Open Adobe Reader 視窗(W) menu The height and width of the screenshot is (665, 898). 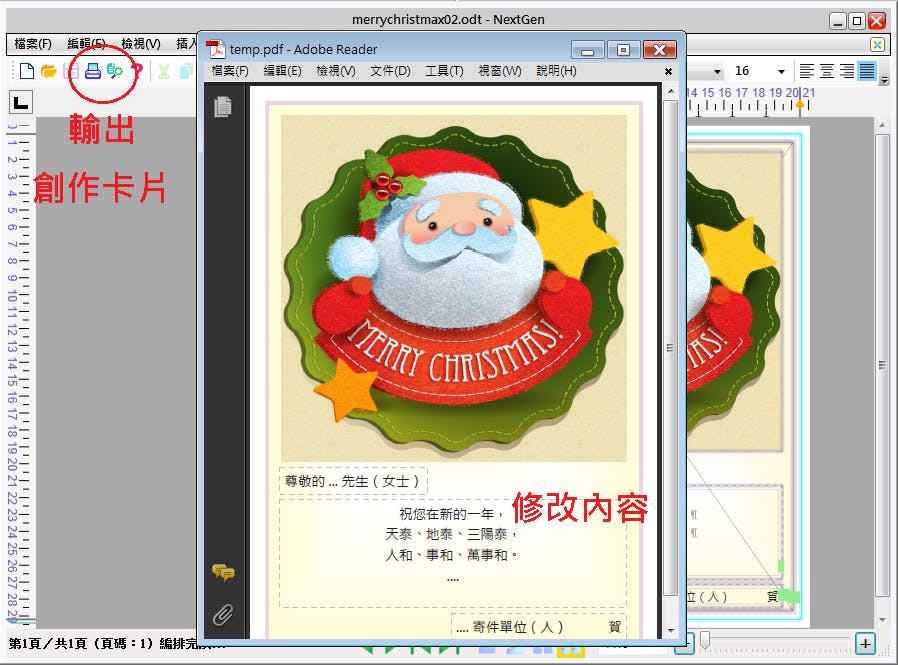[500, 70]
